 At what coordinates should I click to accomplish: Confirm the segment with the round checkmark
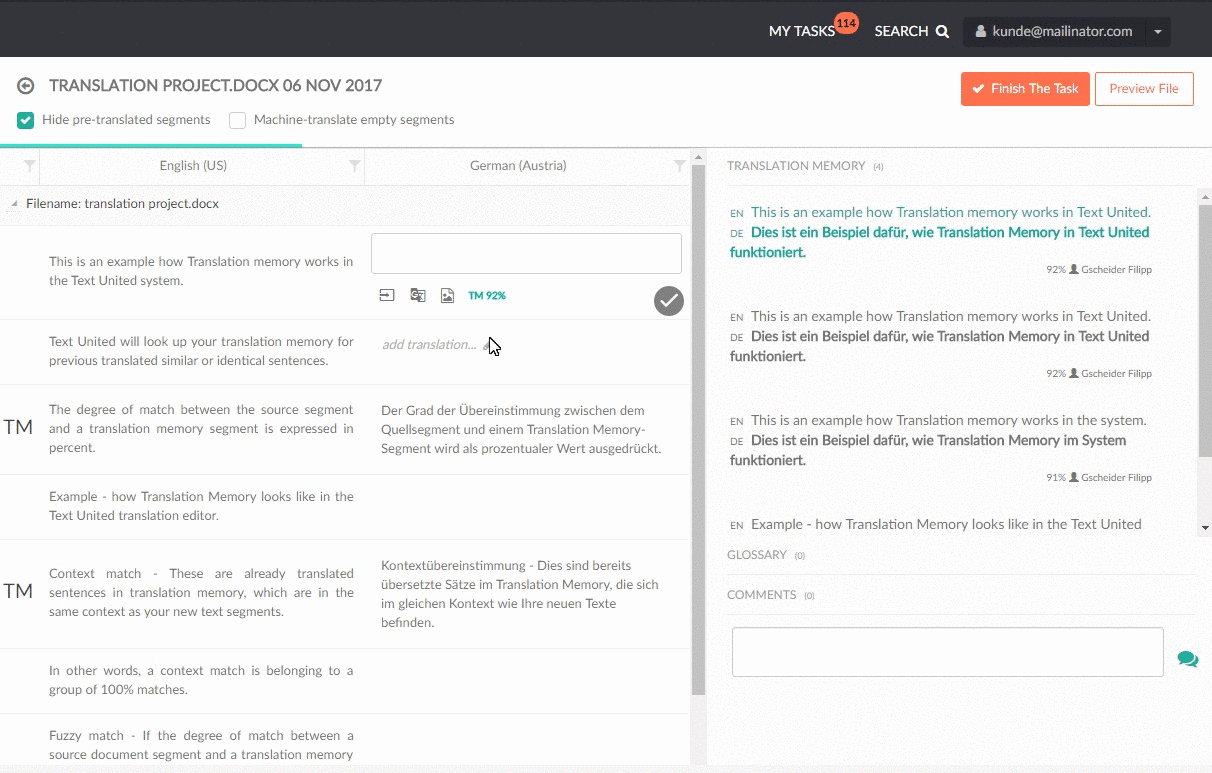coord(669,300)
